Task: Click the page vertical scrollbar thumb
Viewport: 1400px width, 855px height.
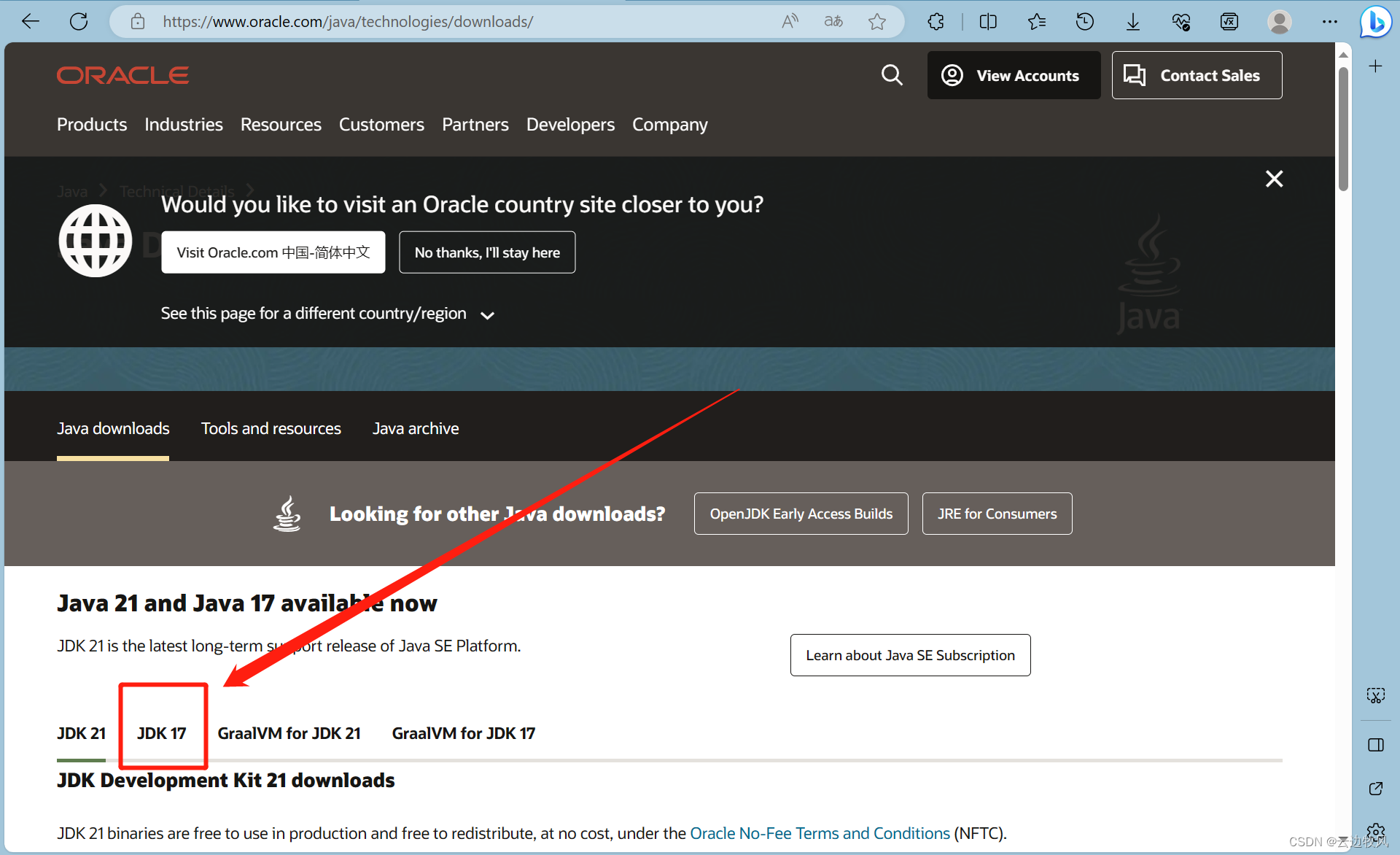Action: pyautogui.click(x=1342, y=128)
